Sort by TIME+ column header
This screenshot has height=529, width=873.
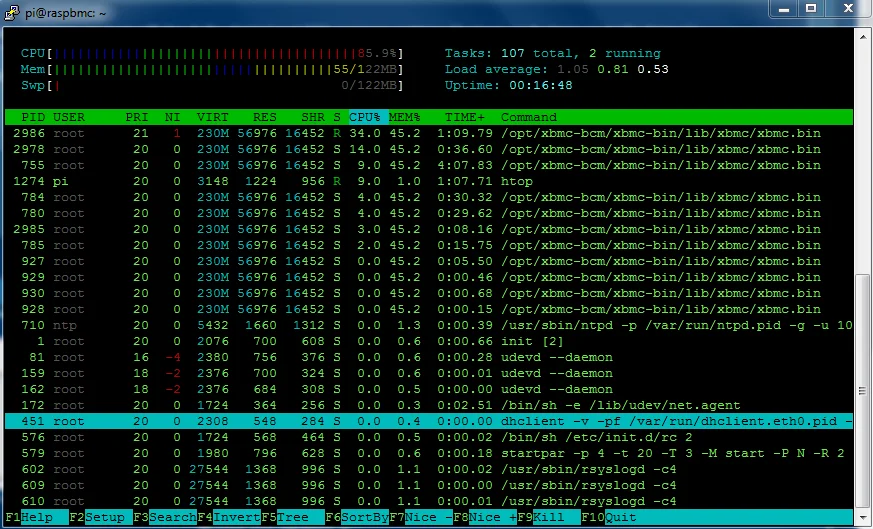pos(465,117)
